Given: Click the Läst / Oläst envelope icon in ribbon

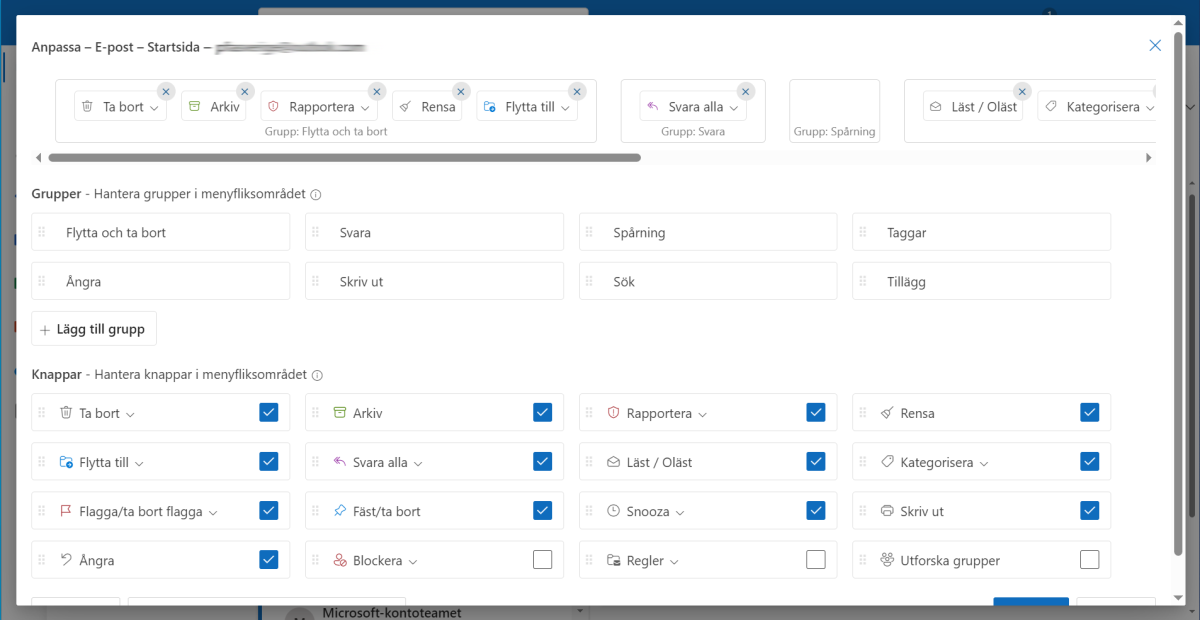Looking at the screenshot, I should [936, 107].
